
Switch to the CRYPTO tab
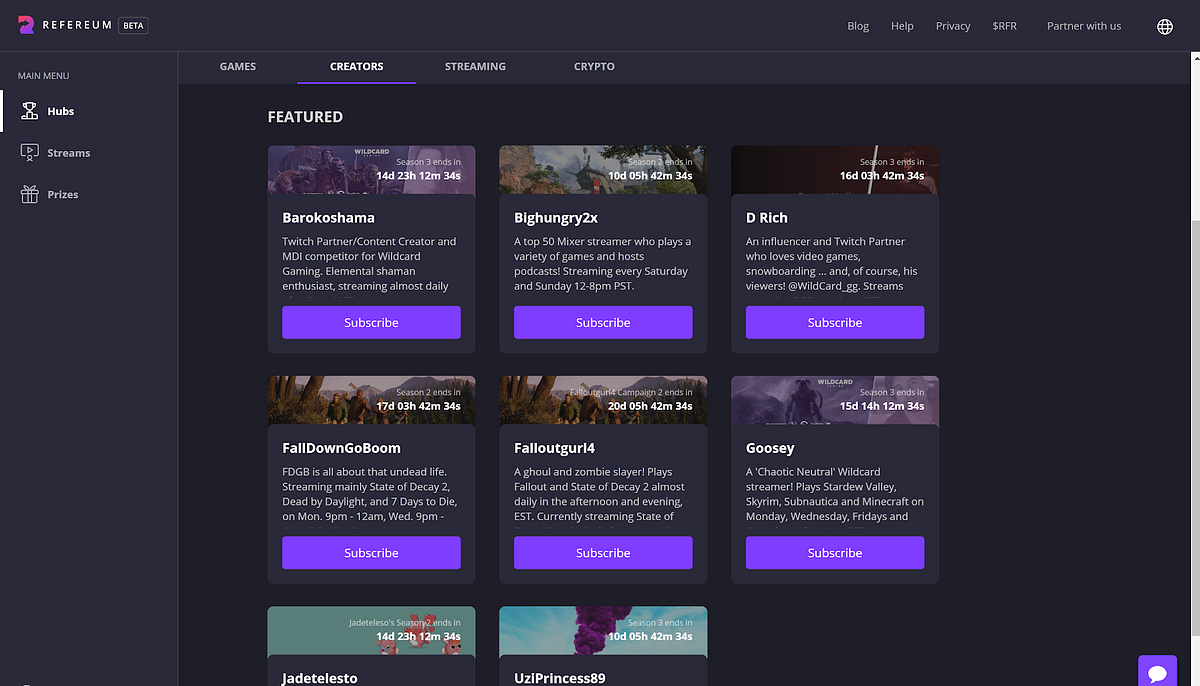(x=594, y=66)
